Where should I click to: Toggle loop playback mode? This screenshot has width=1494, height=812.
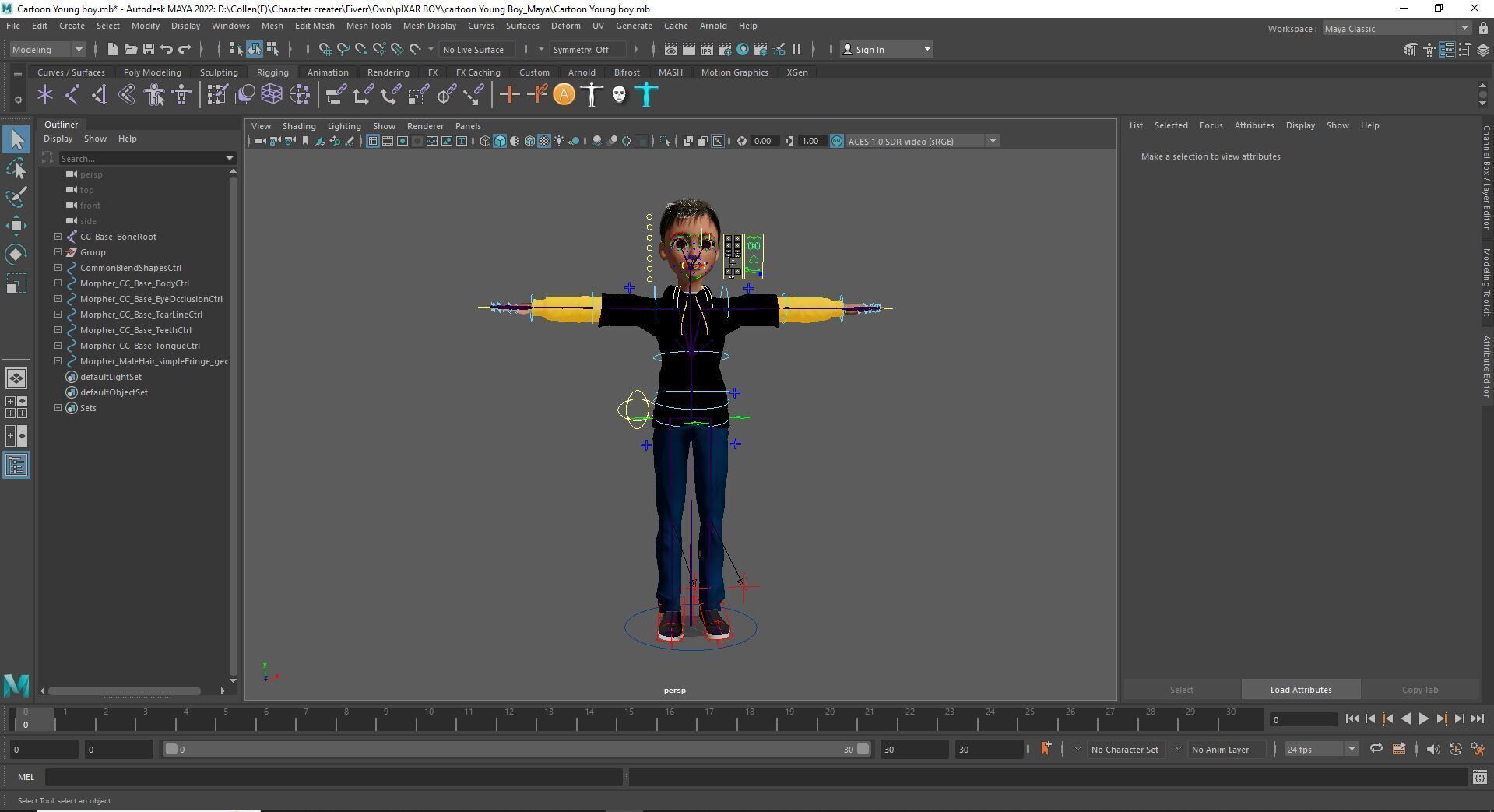(x=1376, y=748)
